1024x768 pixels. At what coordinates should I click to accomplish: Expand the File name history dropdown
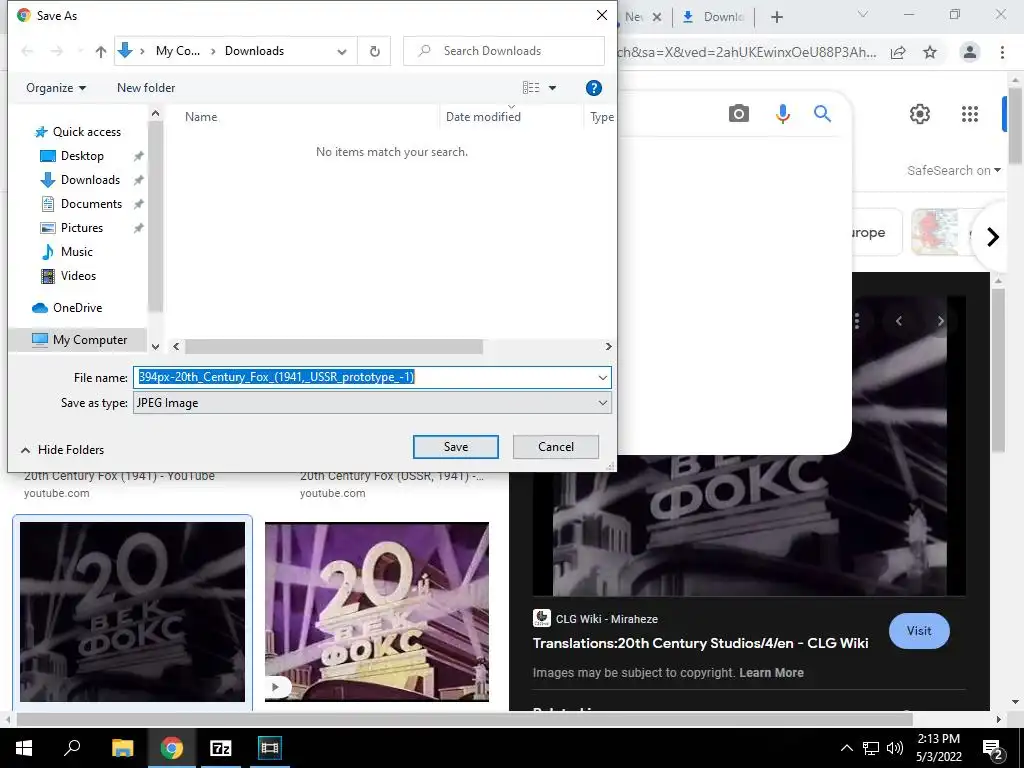[602, 377]
